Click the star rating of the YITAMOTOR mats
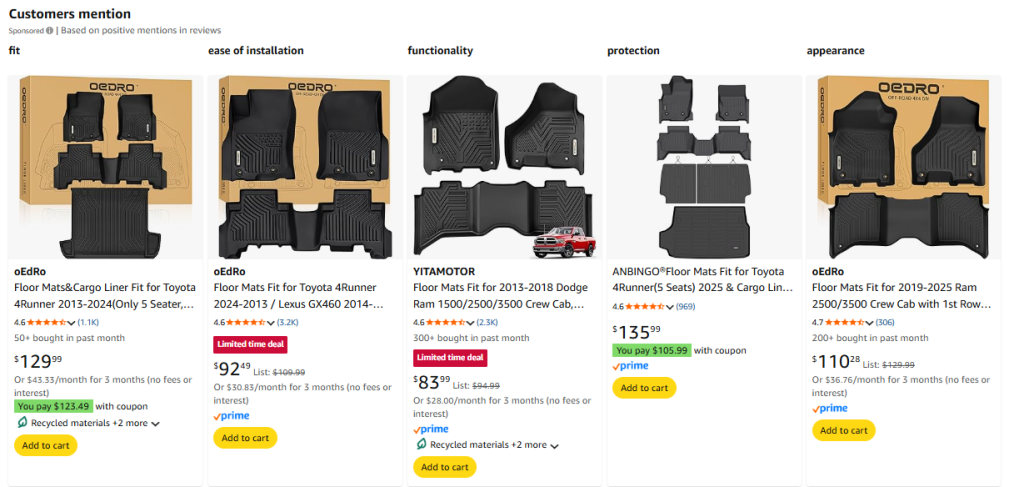Screen dimensions: 1024x487 click(x=449, y=322)
